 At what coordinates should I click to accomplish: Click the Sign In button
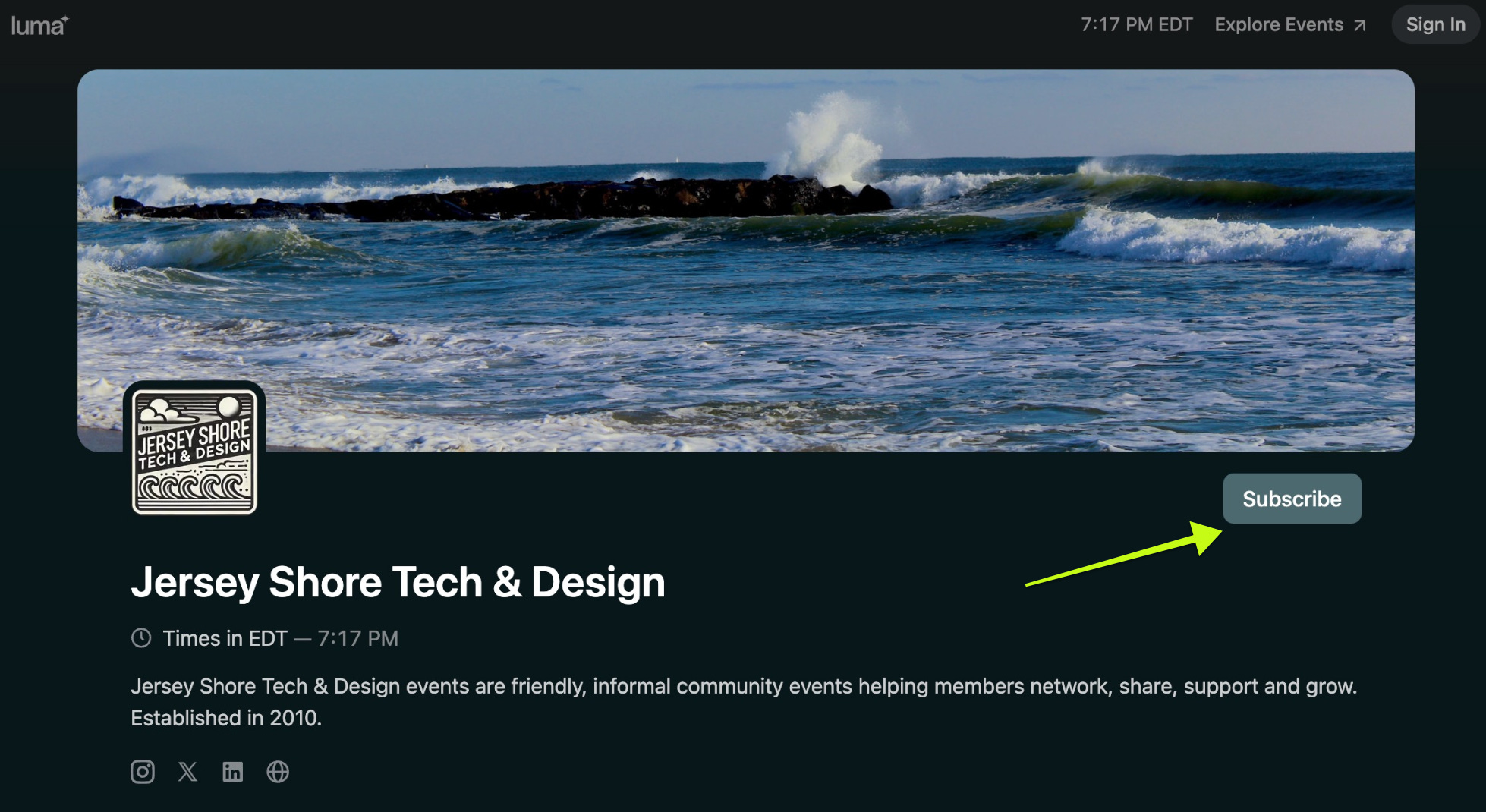(x=1435, y=25)
